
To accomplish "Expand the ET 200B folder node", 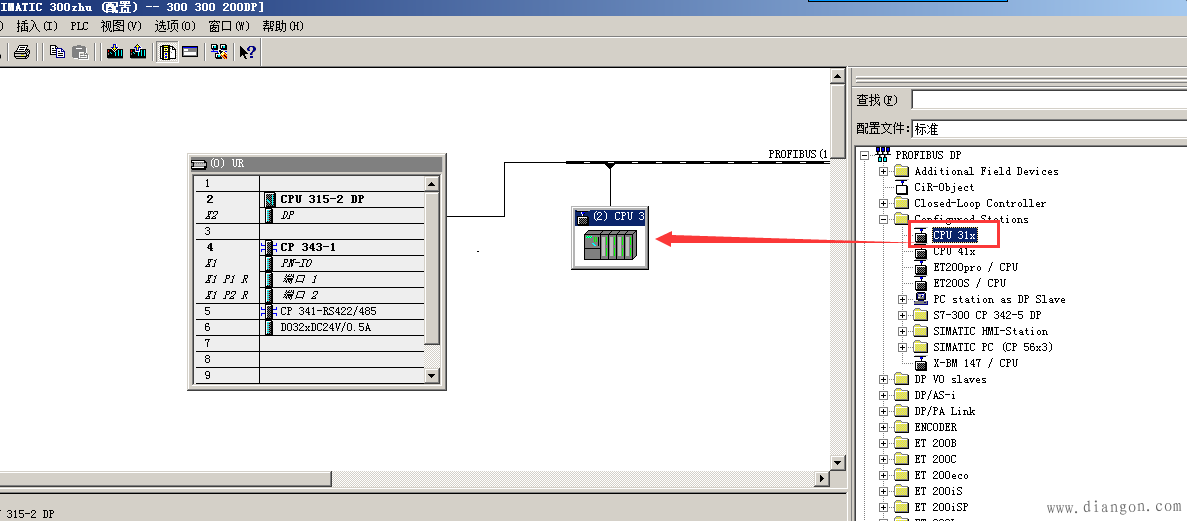I will coord(884,443).
